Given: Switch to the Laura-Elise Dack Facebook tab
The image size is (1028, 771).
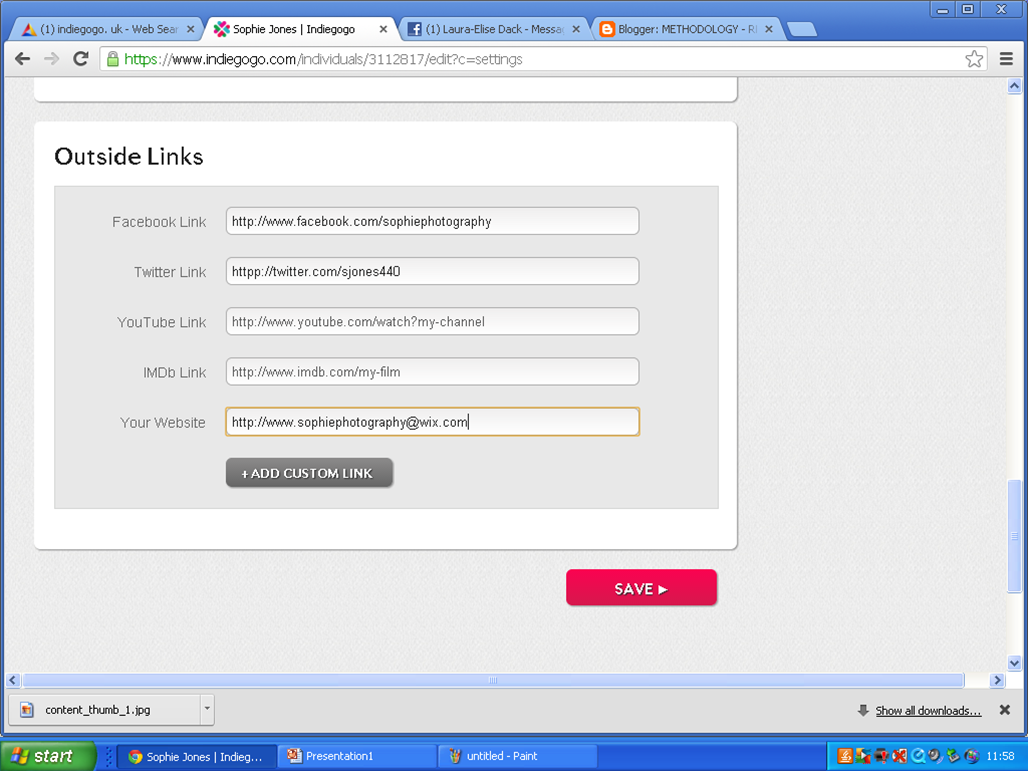Looking at the screenshot, I should pyautogui.click(x=494, y=29).
